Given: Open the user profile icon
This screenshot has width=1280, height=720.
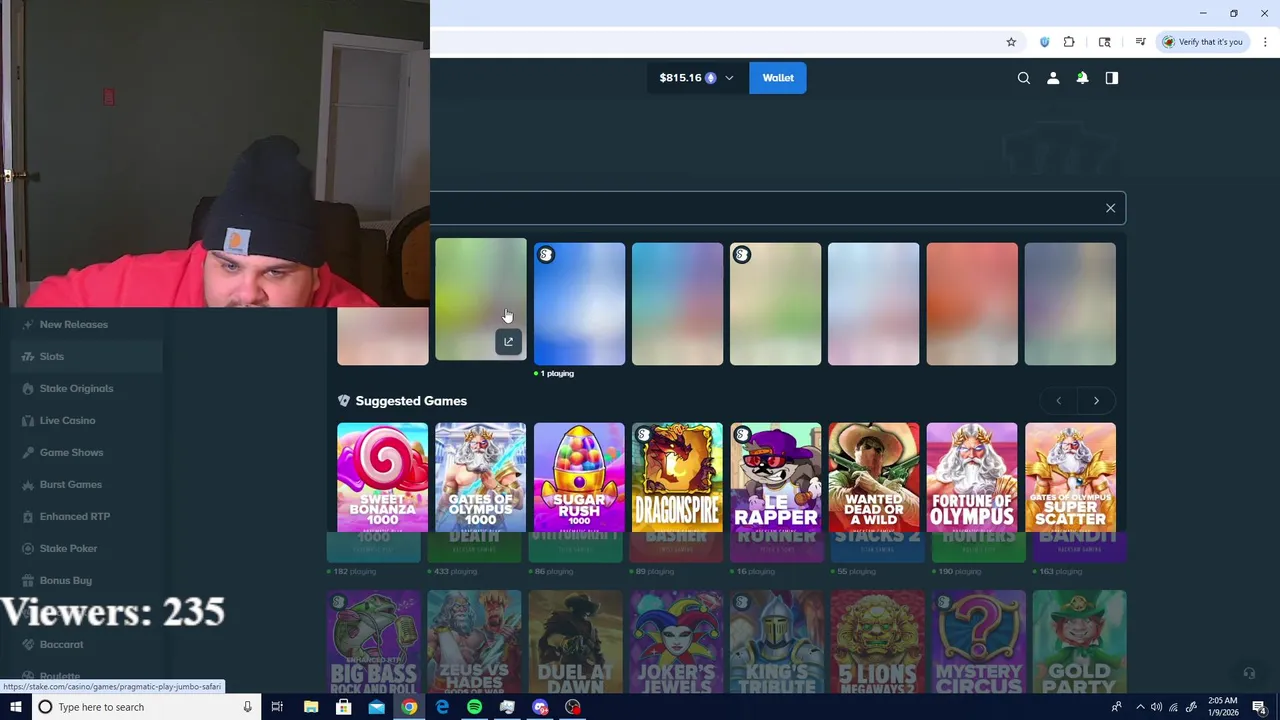Looking at the screenshot, I should coord(1052,78).
